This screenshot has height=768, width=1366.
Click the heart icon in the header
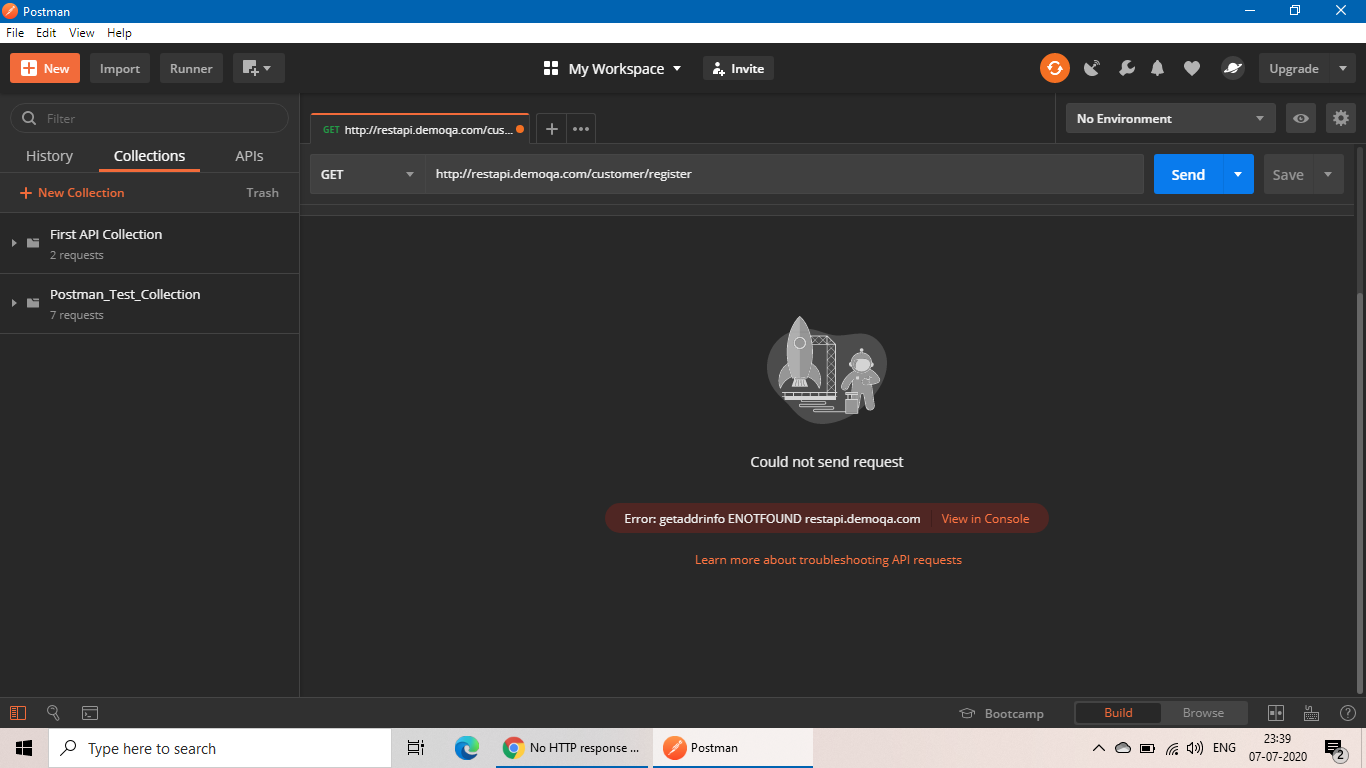(x=1191, y=68)
